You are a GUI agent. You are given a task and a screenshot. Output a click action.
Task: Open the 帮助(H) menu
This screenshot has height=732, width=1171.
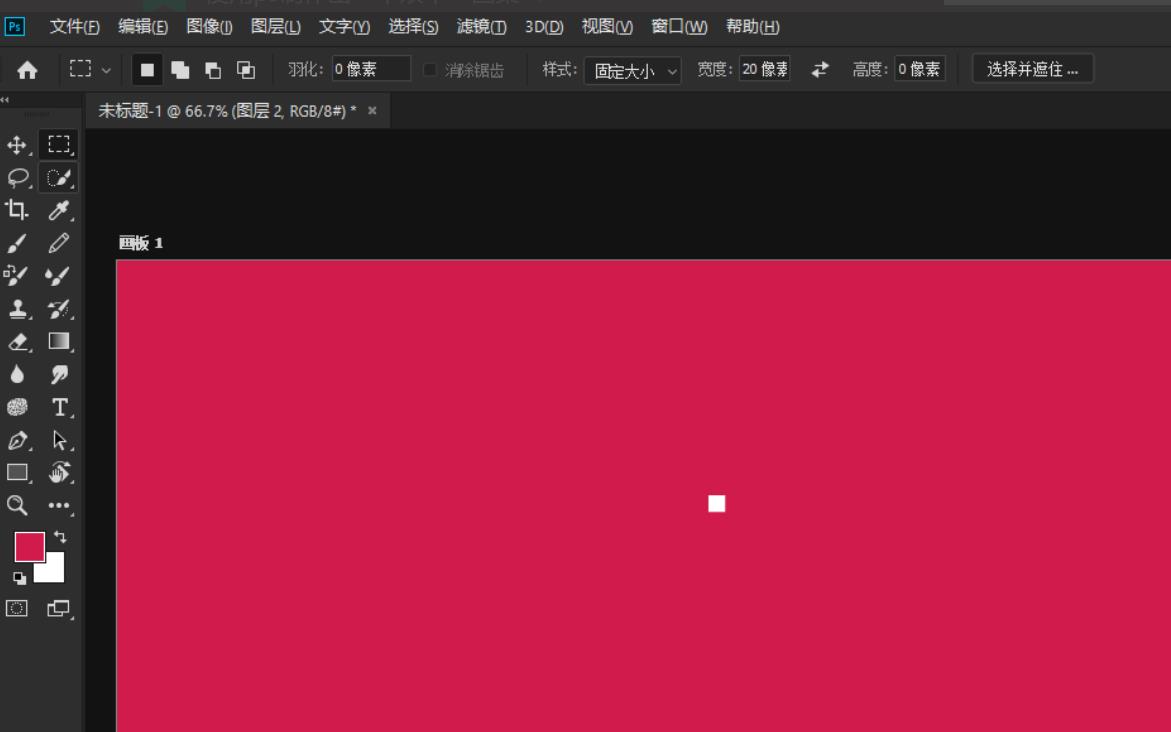pyautogui.click(x=753, y=27)
